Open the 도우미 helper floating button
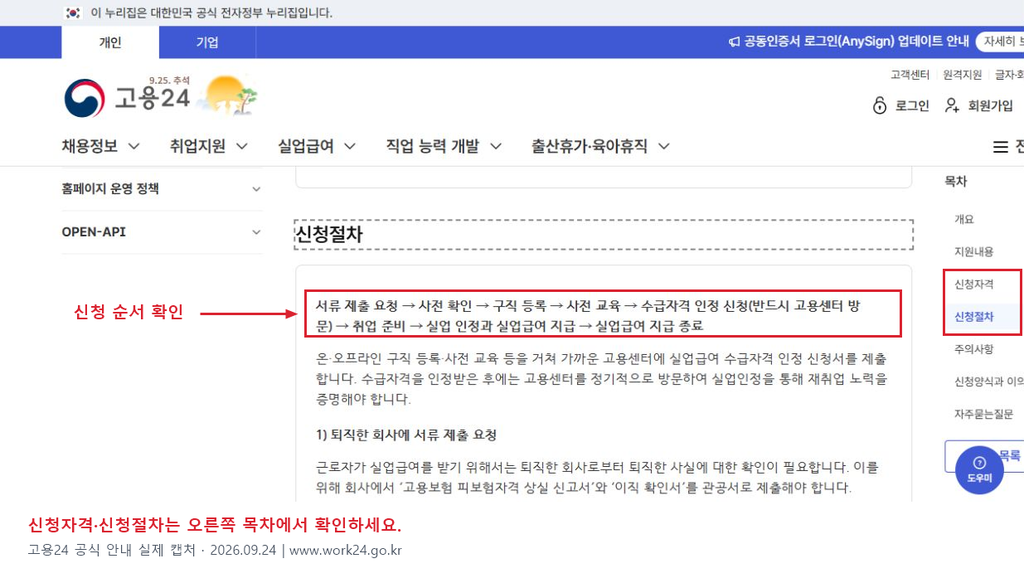The image size is (1024, 564). coord(979,469)
